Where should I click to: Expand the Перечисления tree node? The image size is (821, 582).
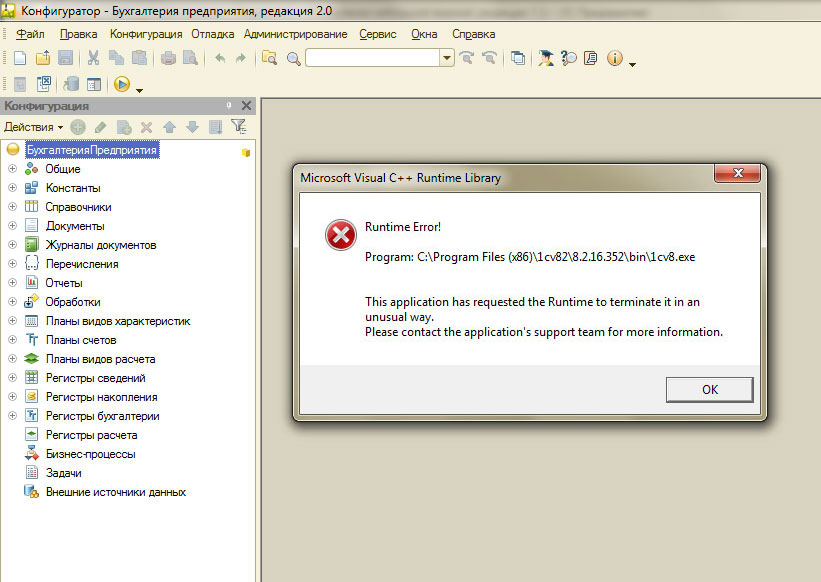[x=13, y=264]
